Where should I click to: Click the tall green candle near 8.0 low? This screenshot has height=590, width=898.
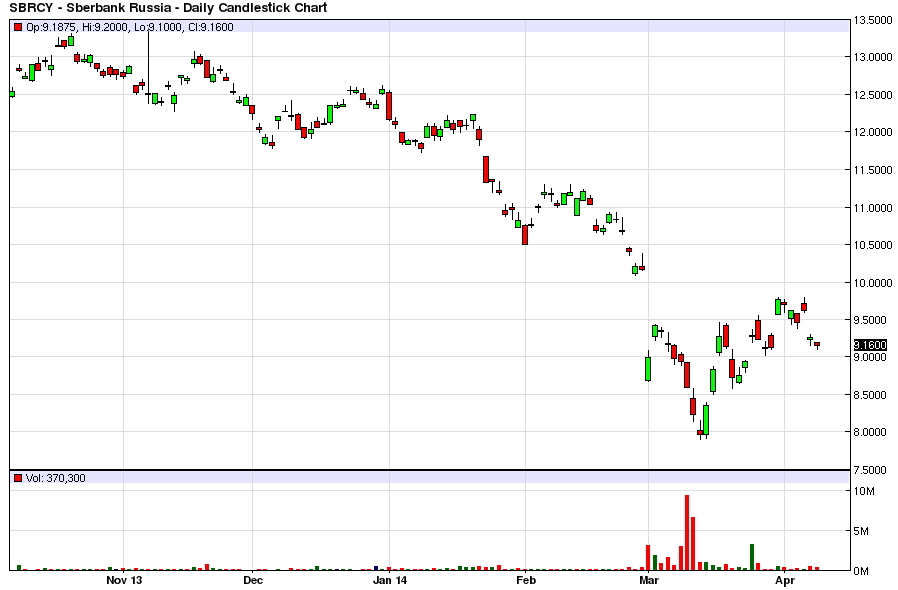coord(706,420)
